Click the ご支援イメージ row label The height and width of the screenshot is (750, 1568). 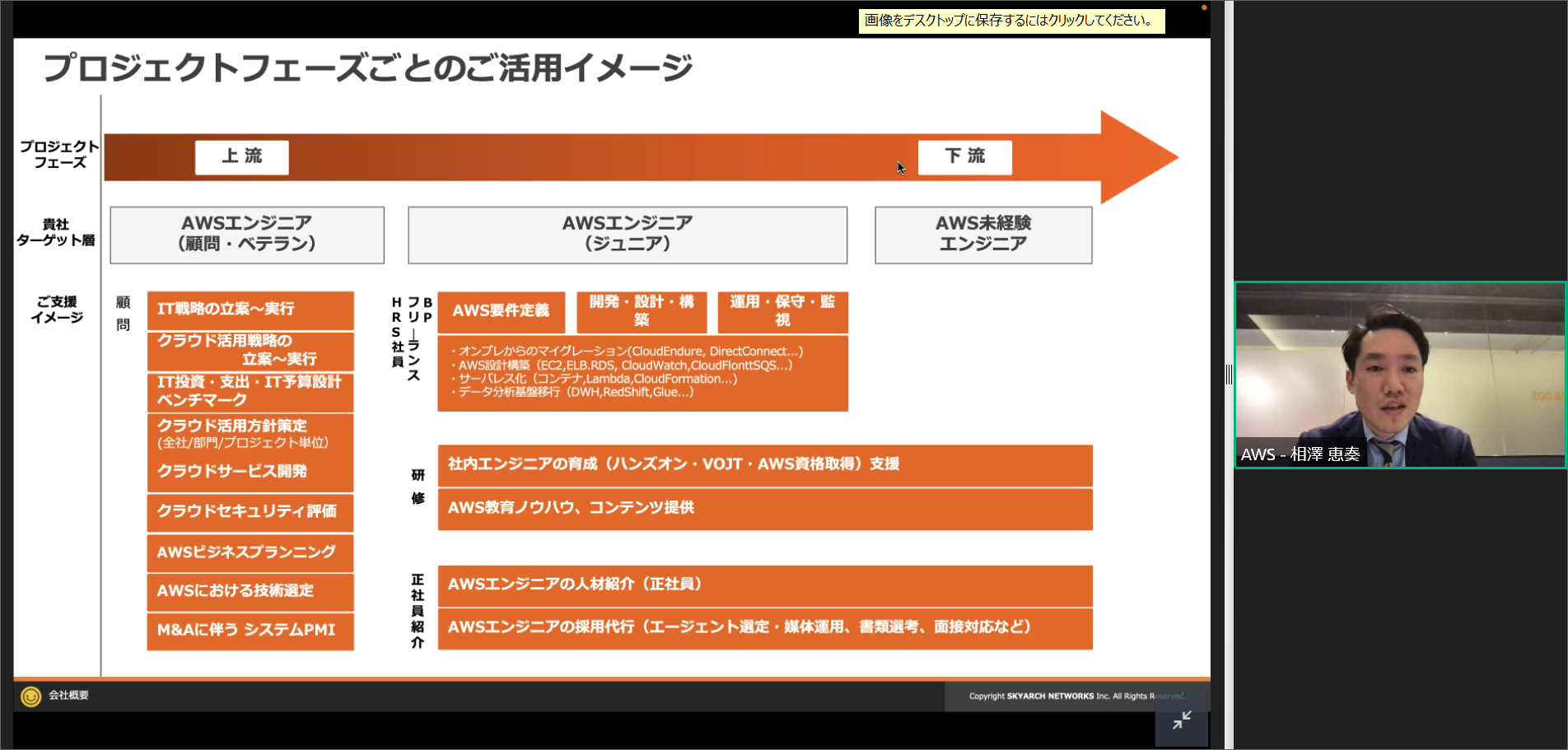coord(57,310)
